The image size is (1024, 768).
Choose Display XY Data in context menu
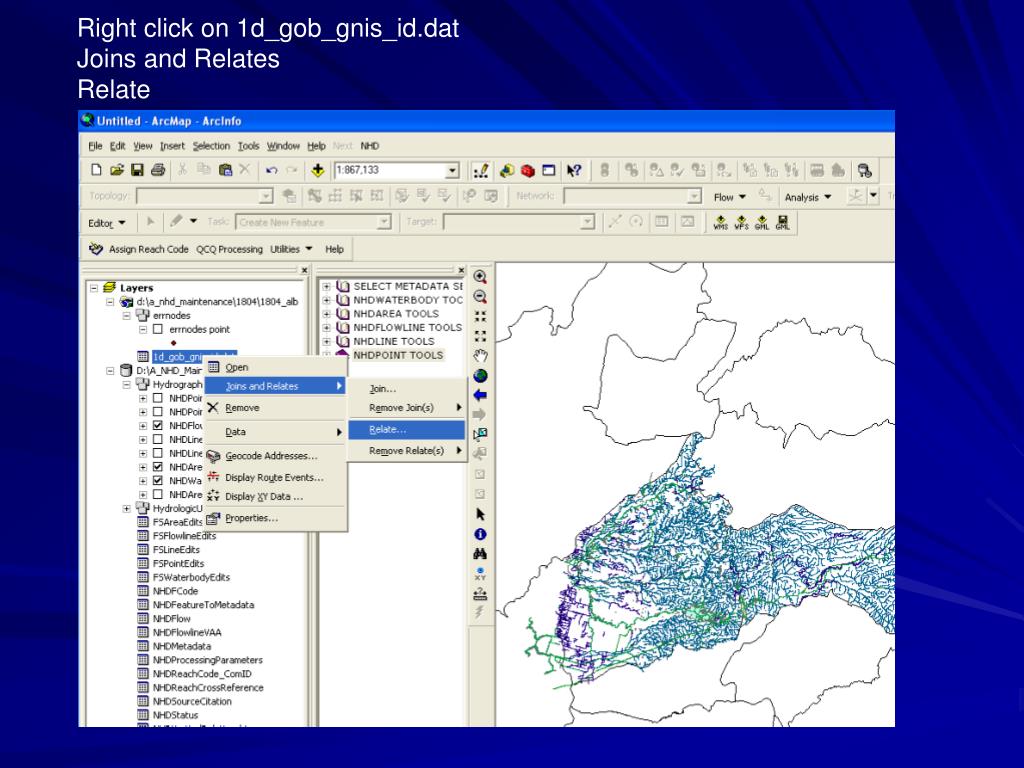point(274,496)
